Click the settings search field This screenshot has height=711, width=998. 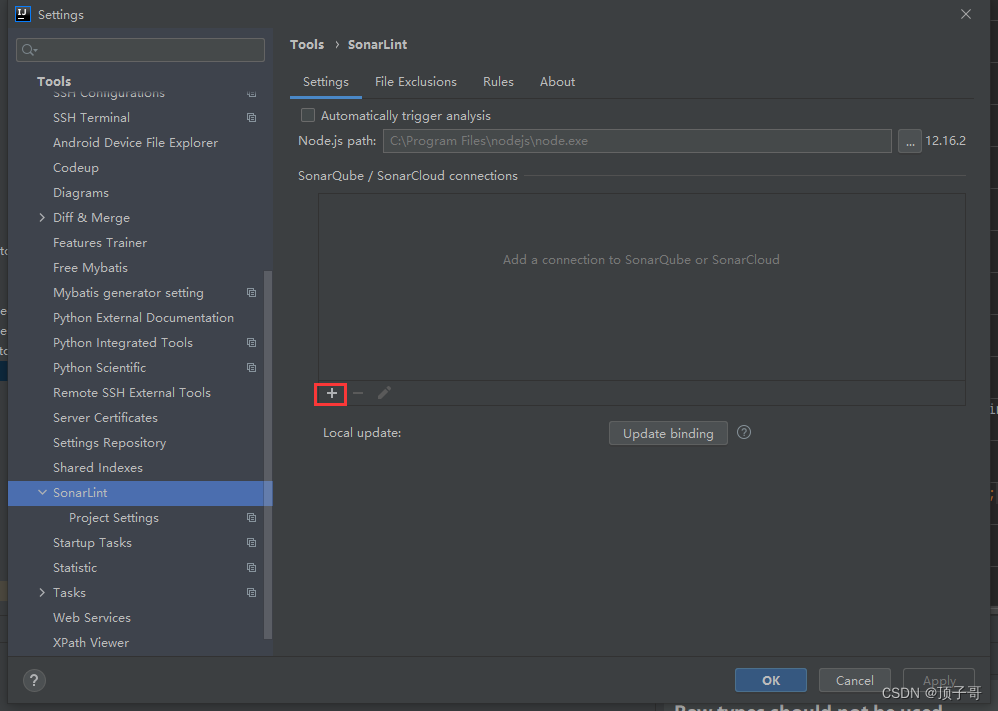tap(140, 50)
